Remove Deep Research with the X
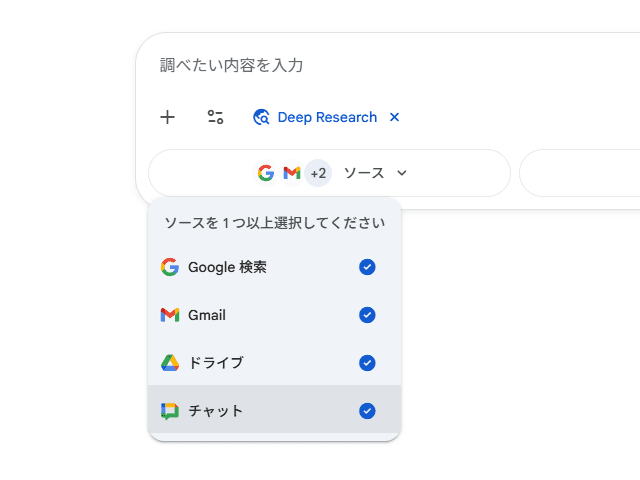The image size is (640, 480). click(x=394, y=117)
